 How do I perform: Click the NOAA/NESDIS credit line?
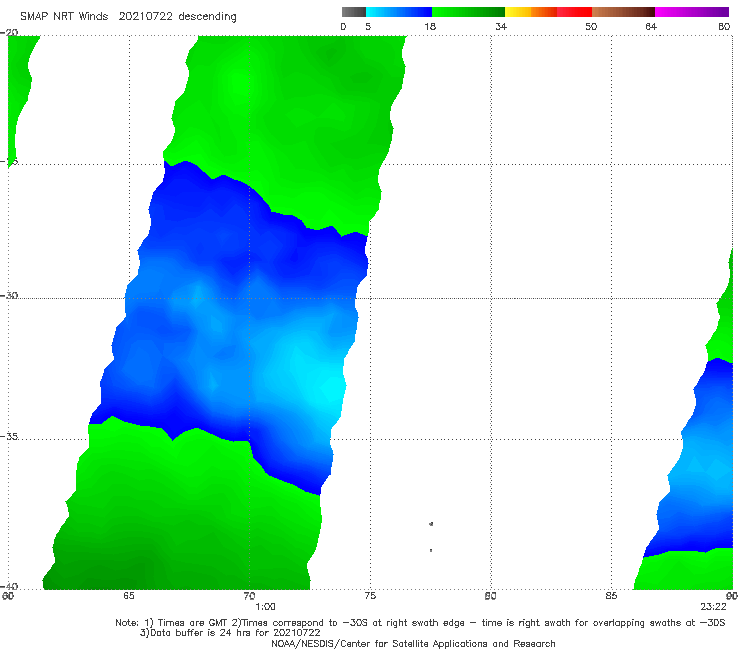click(x=413, y=643)
